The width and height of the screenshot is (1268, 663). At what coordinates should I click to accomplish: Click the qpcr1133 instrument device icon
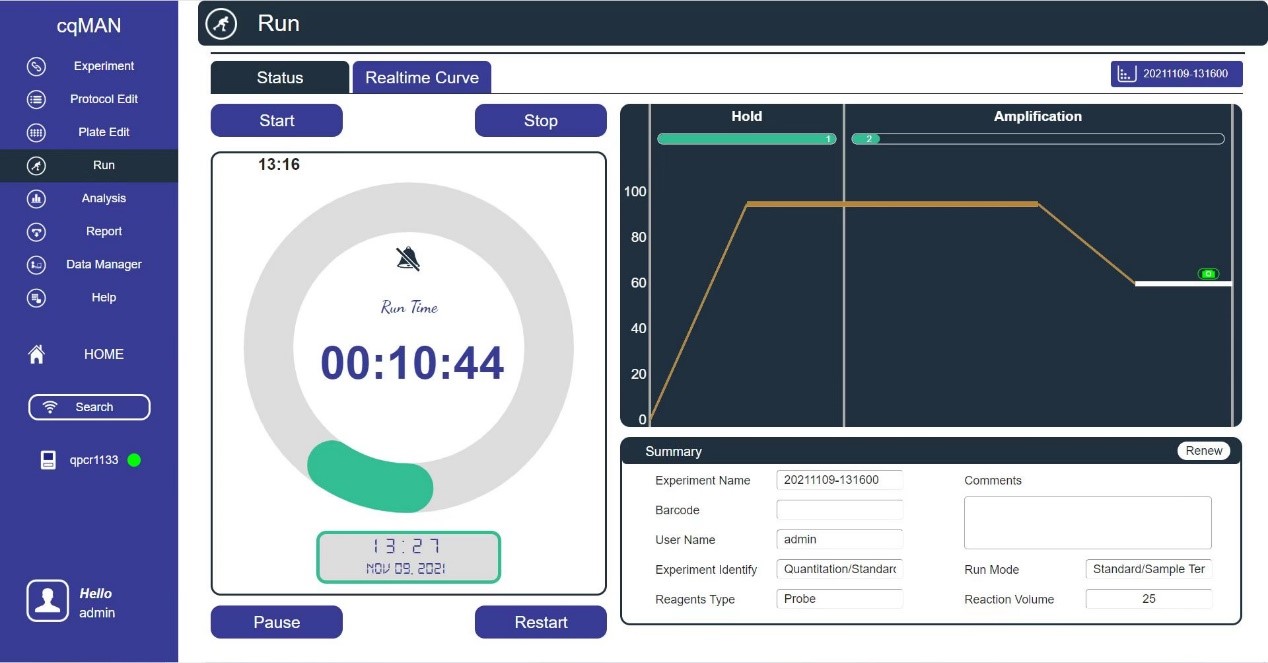(x=48, y=460)
